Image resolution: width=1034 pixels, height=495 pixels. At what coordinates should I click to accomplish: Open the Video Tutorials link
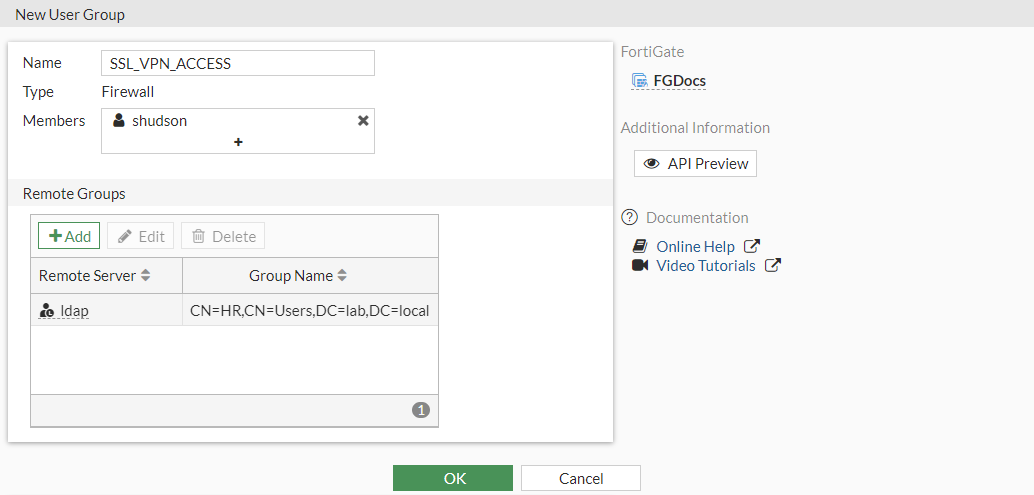705,265
